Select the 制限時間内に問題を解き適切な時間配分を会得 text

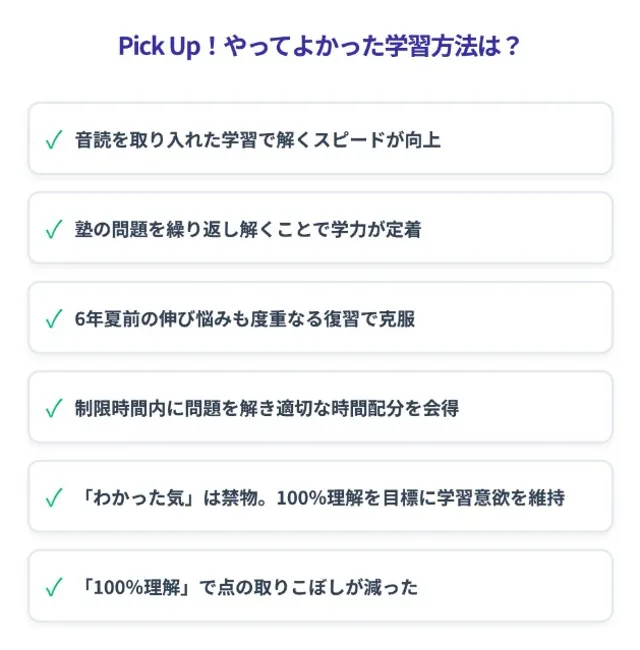pos(267,408)
